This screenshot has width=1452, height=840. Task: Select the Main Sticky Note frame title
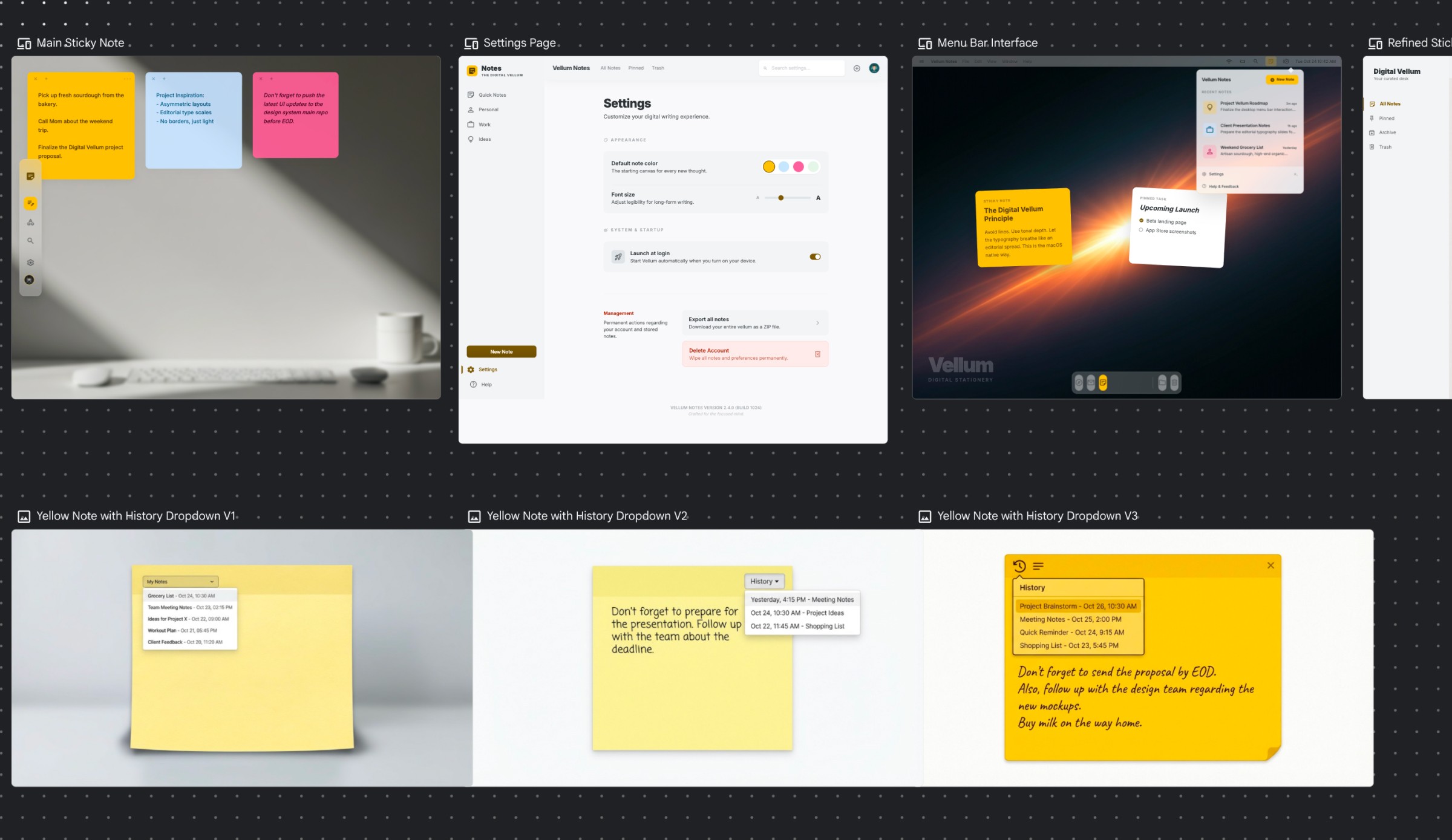(x=80, y=43)
